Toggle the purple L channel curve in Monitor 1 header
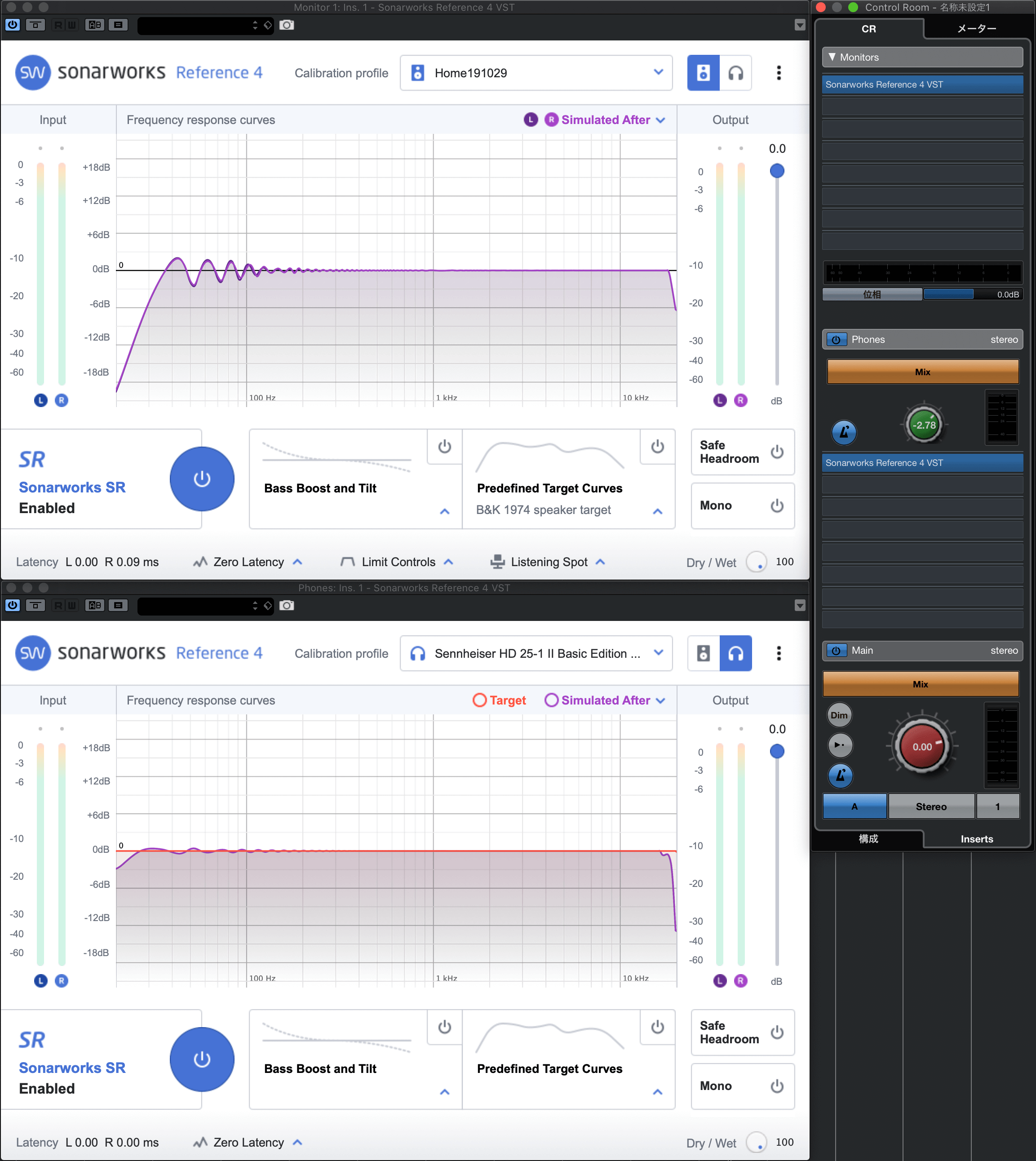The width and height of the screenshot is (1036, 1161). tap(531, 120)
